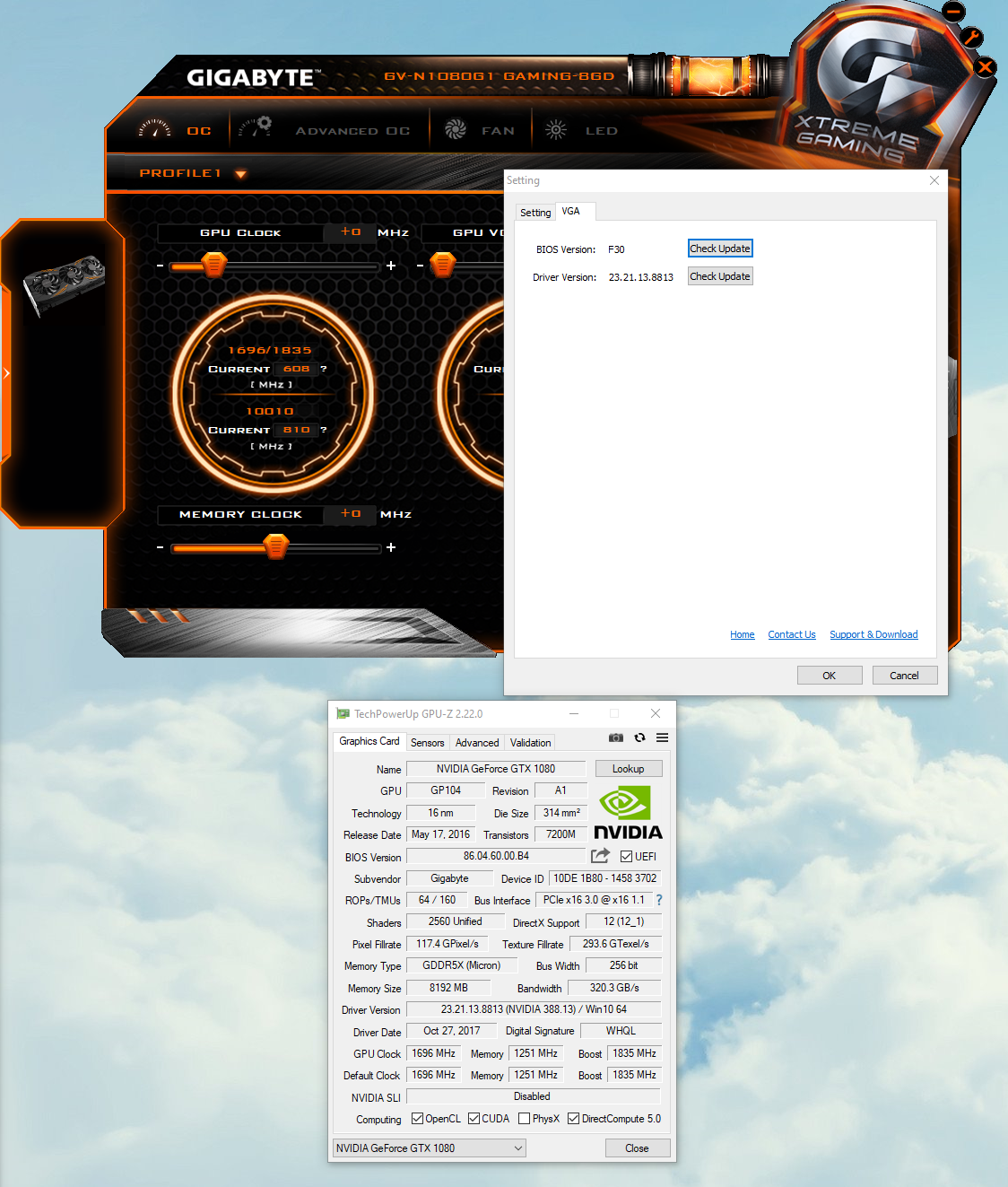Close the GPU-Z window with X
The width and height of the screenshot is (1008, 1187).
pos(656,714)
